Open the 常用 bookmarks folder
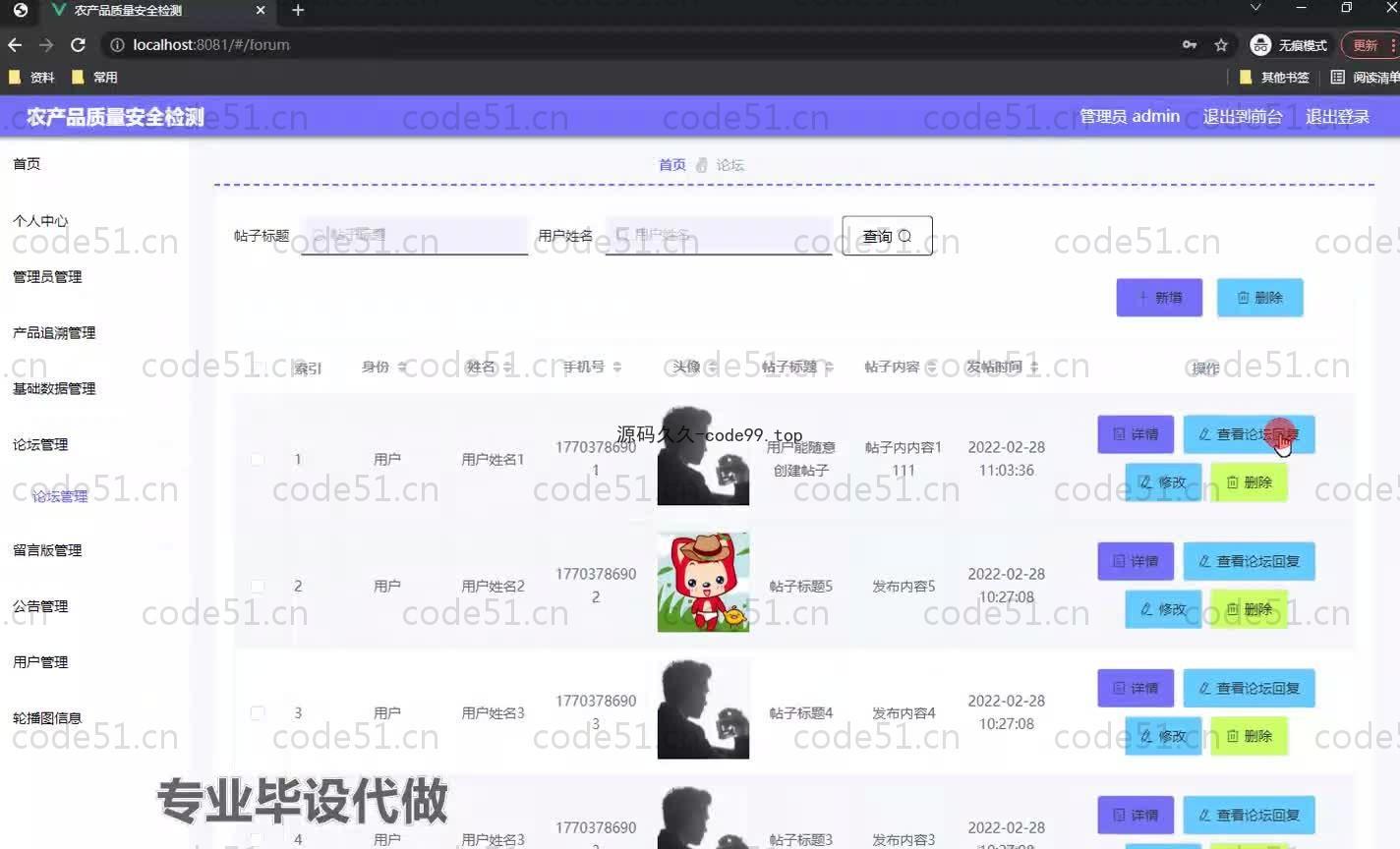The width and height of the screenshot is (1400, 849). (x=94, y=77)
